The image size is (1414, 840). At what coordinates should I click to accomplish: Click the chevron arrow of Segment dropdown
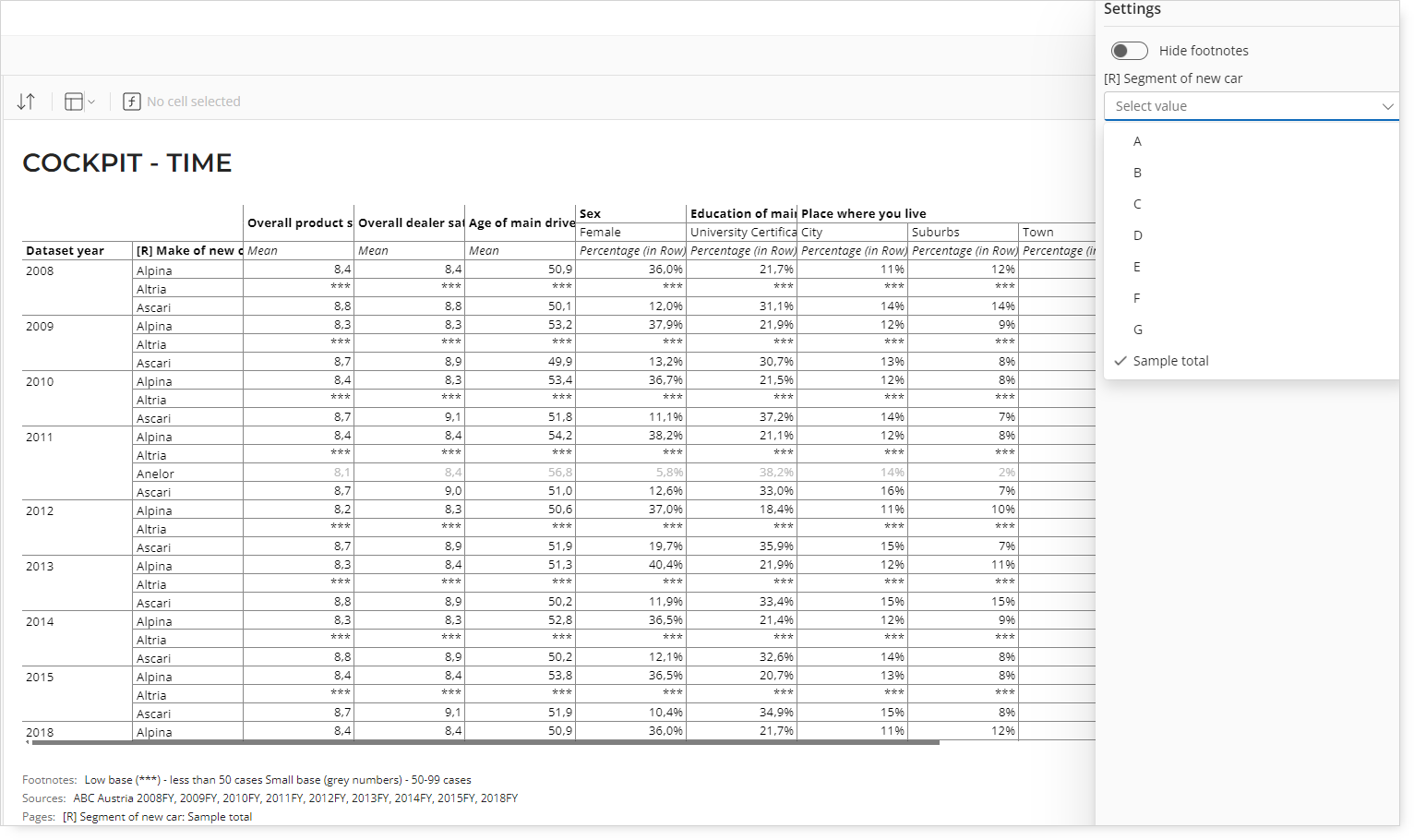(1387, 106)
